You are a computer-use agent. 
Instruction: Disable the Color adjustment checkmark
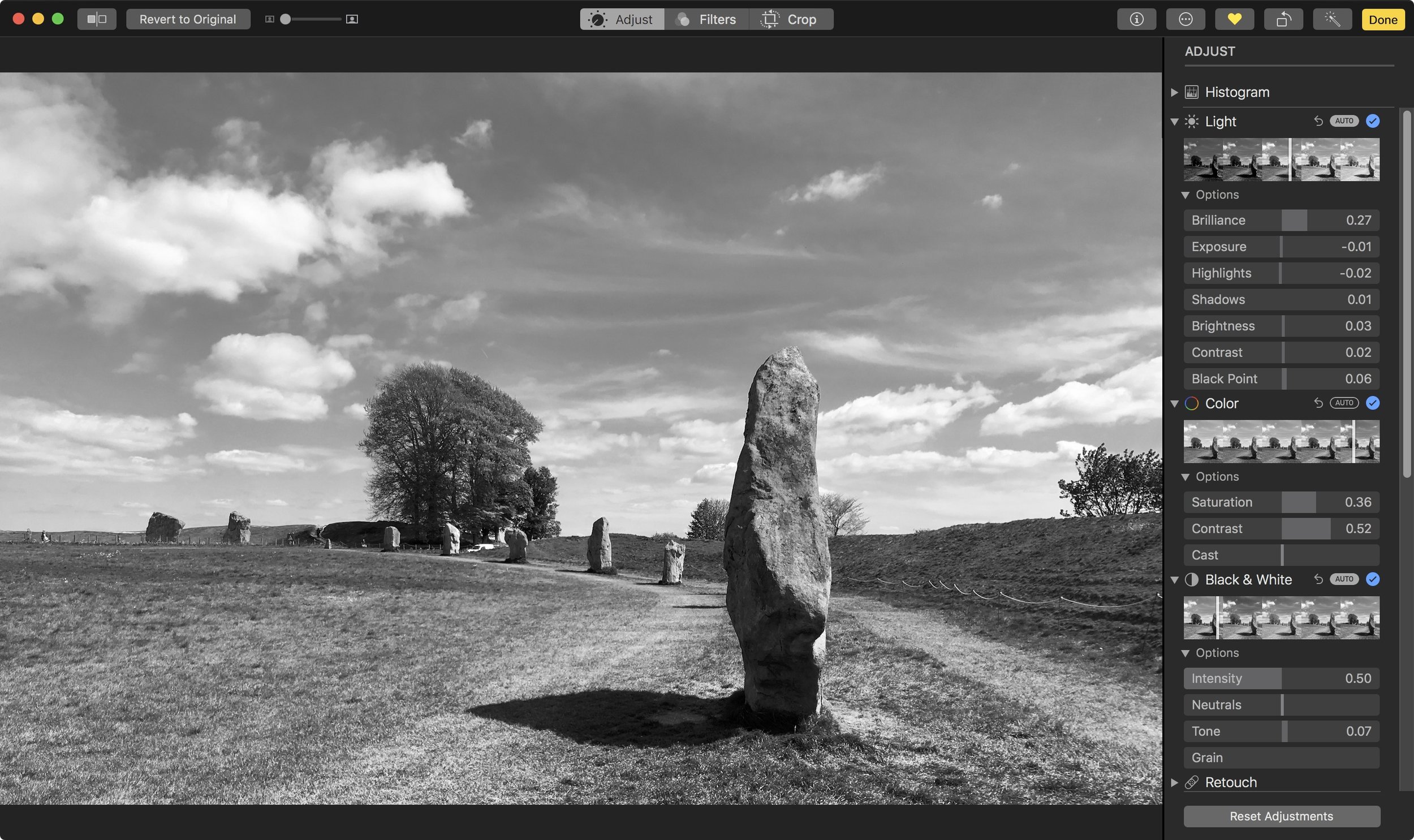(x=1373, y=402)
